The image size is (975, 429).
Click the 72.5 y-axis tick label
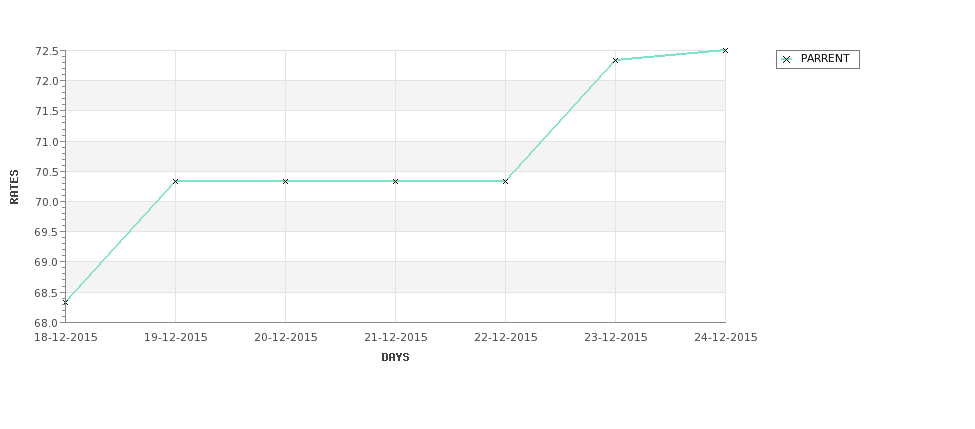pos(47,51)
